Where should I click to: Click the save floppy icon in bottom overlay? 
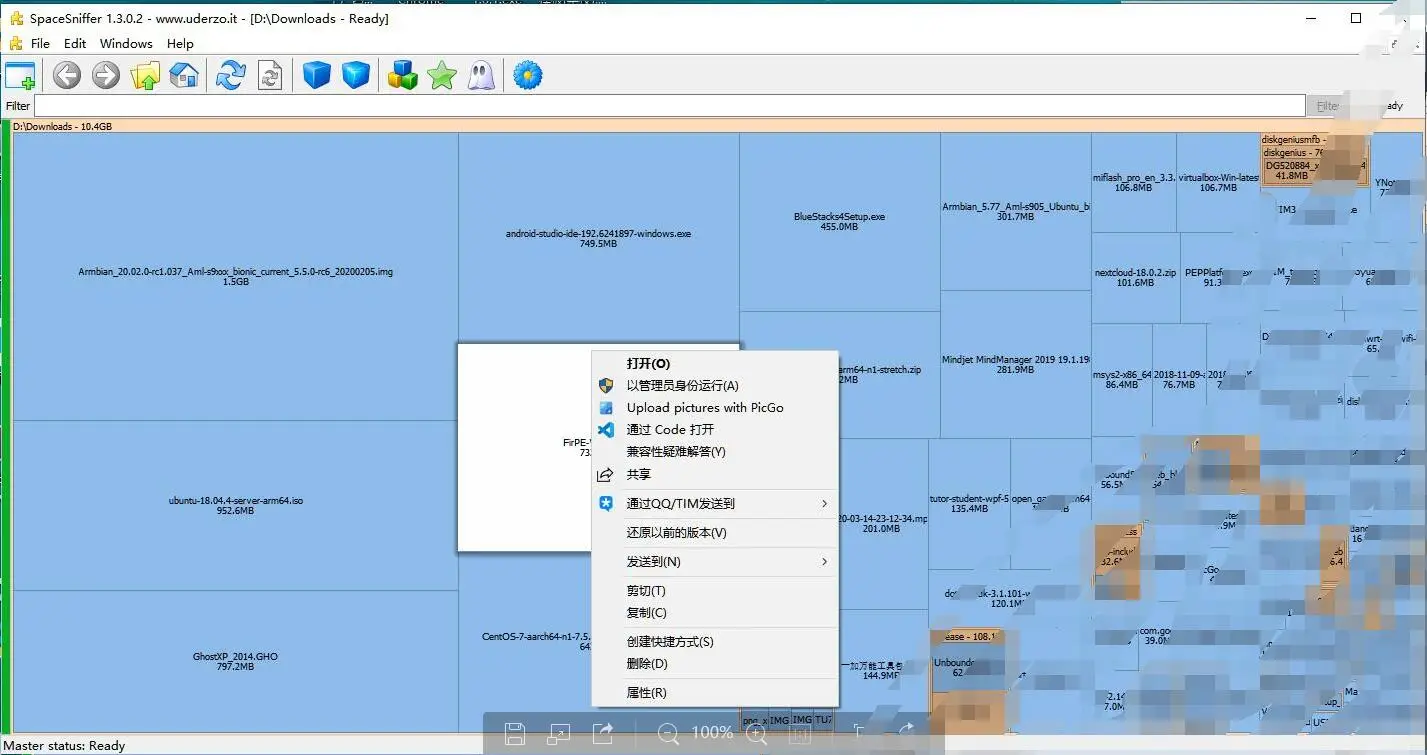pos(515,733)
